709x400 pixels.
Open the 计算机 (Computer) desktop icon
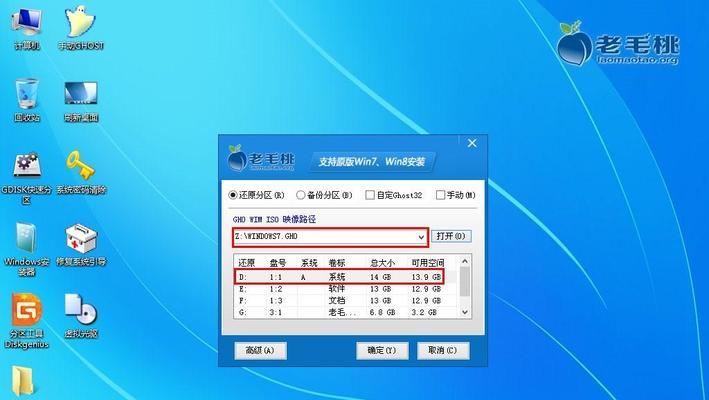click(27, 24)
